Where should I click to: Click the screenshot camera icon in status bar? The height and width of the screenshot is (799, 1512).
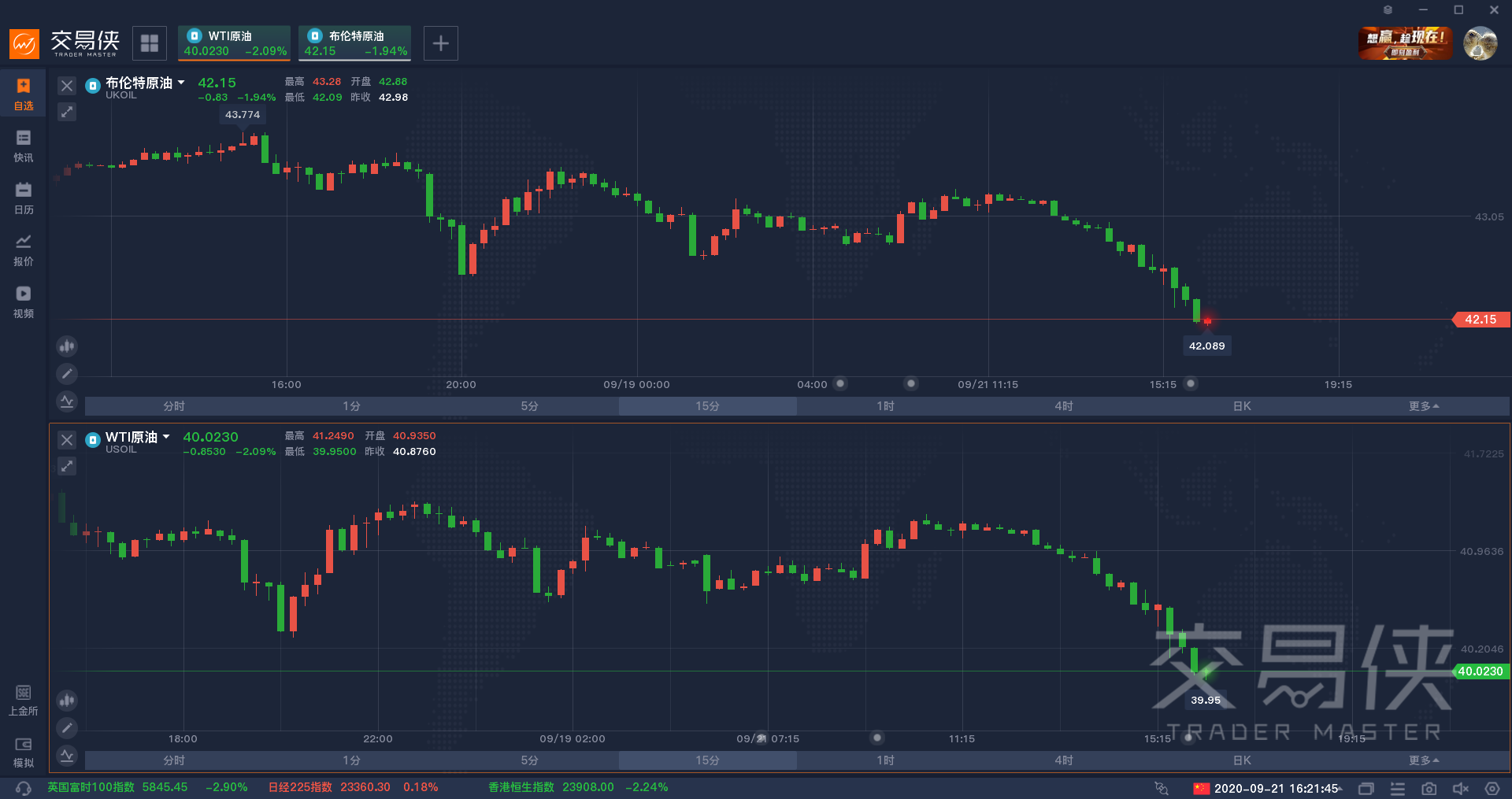[x=1429, y=788]
